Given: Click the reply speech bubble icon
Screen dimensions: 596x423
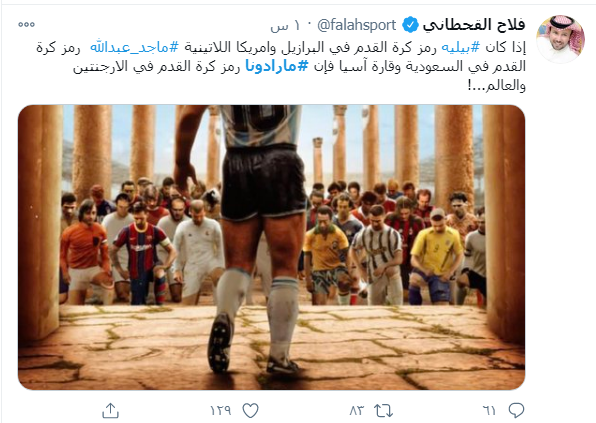Looking at the screenshot, I should coord(516,410).
